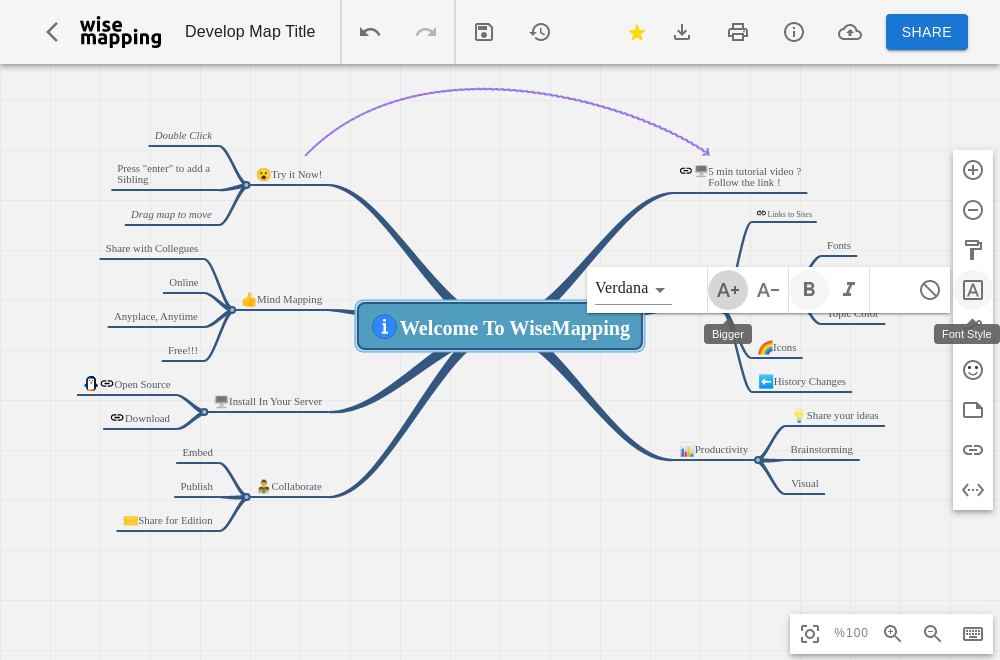The height and width of the screenshot is (660, 1000).
Task: Add a link to the topic
Action: pyautogui.click(x=973, y=450)
